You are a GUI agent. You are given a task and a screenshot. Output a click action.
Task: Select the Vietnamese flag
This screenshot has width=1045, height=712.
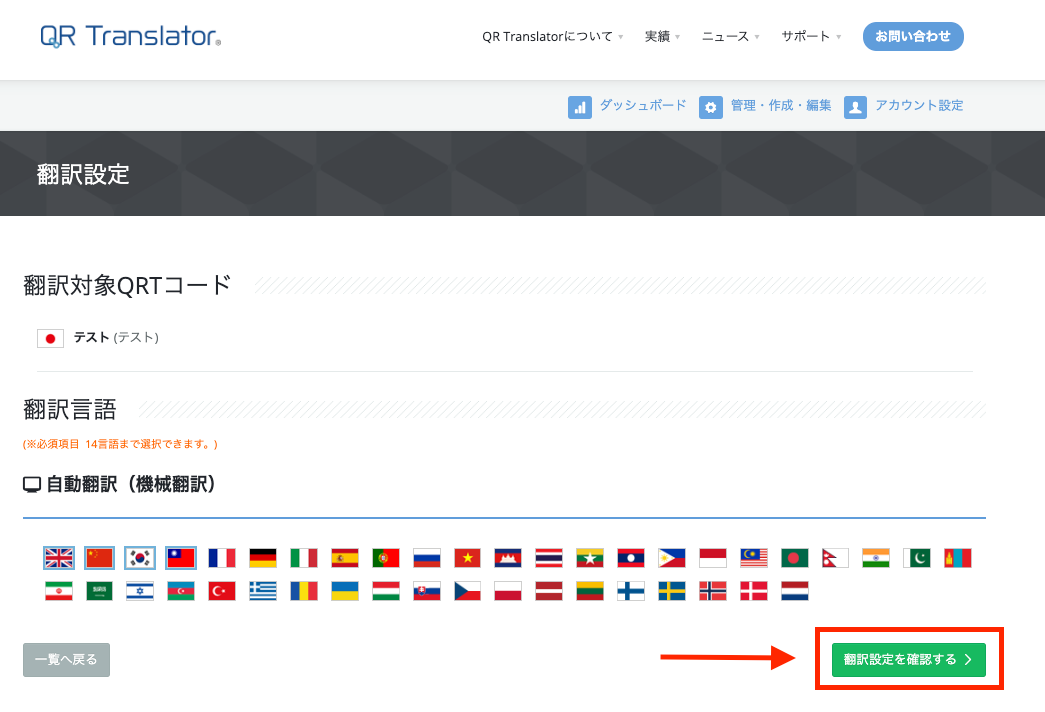(467, 558)
